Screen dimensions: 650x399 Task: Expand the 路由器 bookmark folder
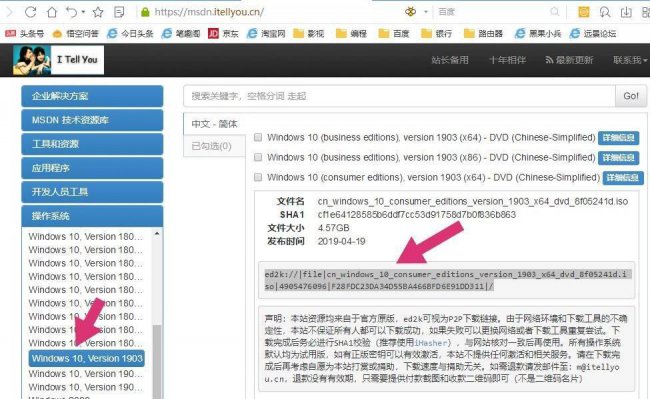point(483,34)
